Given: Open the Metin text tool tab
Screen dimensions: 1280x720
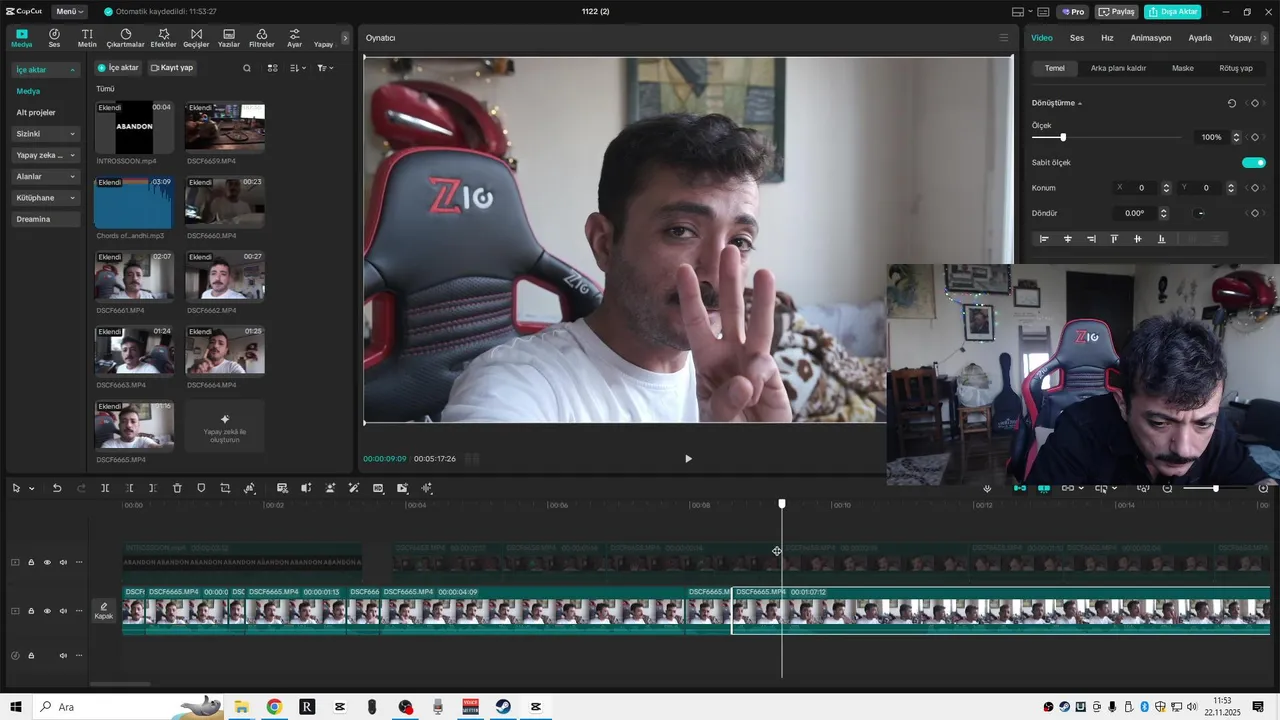Looking at the screenshot, I should (x=87, y=38).
